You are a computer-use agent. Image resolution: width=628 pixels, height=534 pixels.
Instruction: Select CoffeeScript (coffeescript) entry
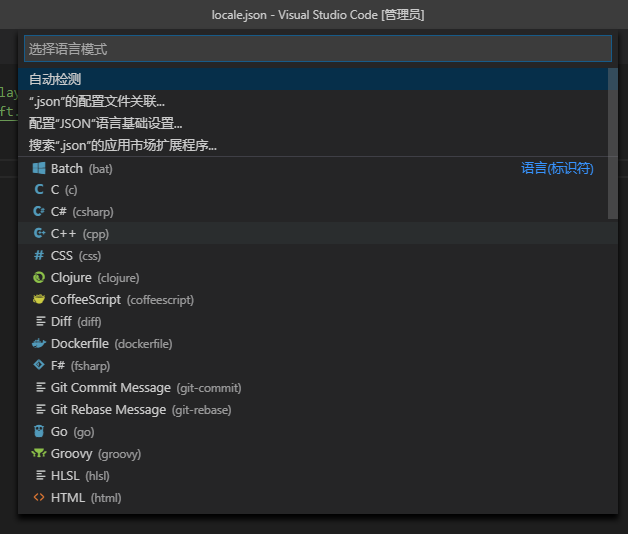(x=318, y=299)
